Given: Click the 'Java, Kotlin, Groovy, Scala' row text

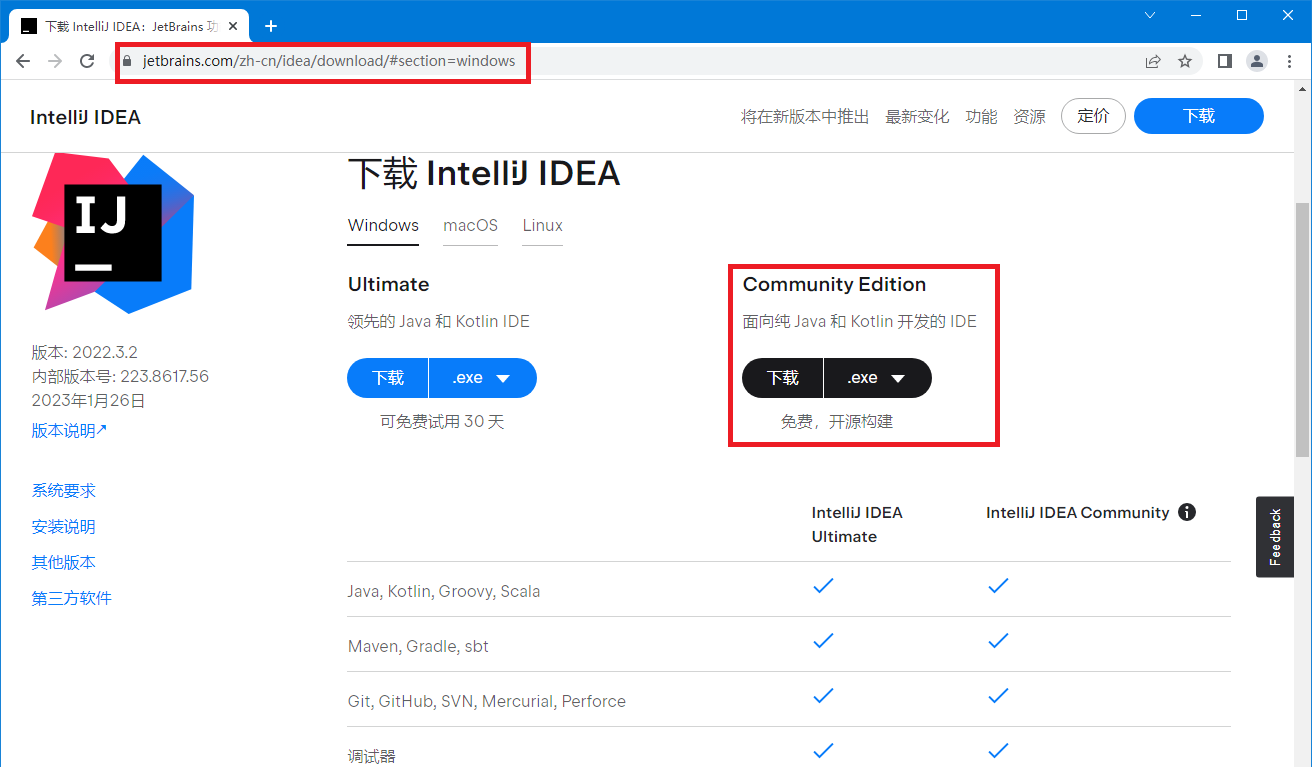Looking at the screenshot, I should coord(444,591).
